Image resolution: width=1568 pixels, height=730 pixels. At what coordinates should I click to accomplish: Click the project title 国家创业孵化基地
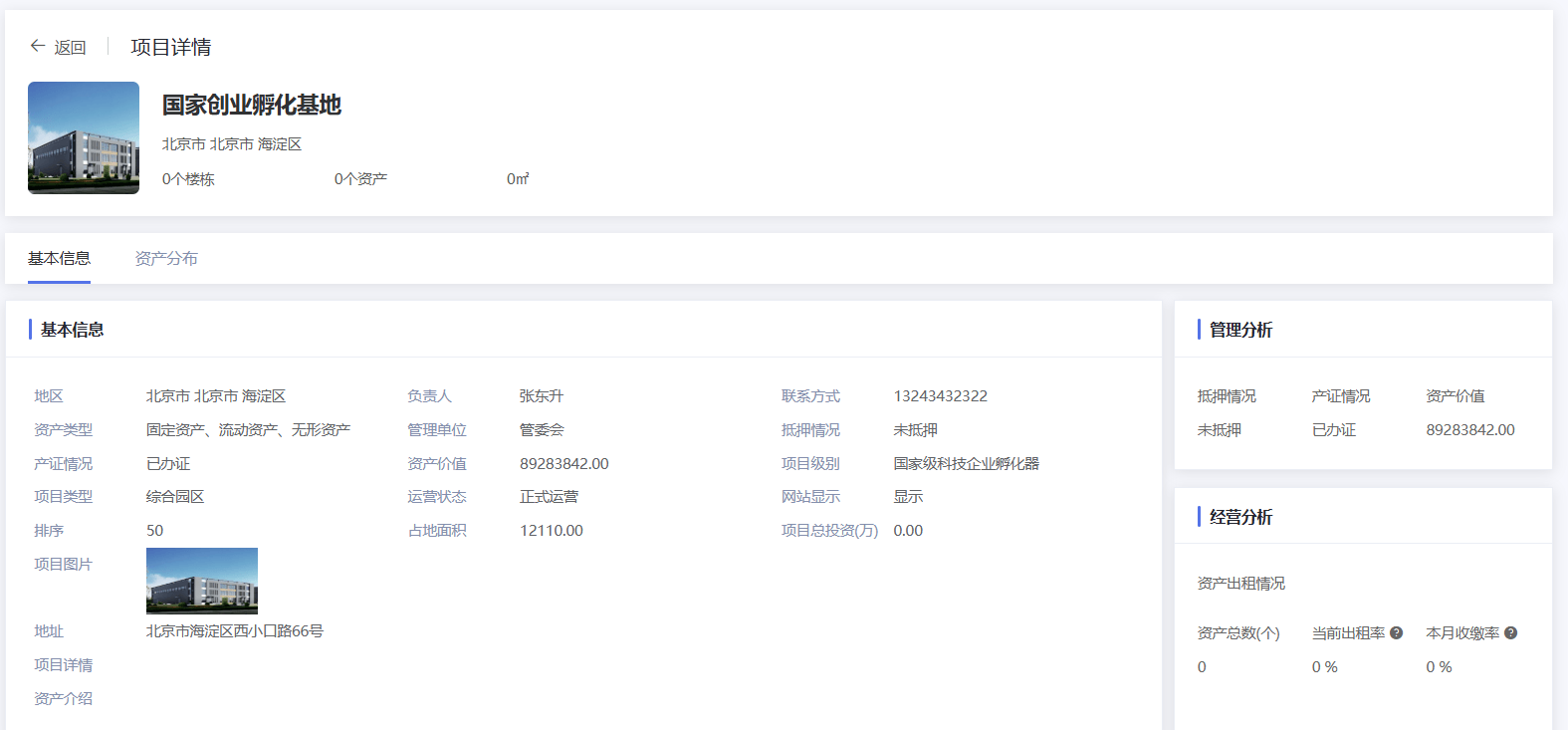(252, 106)
